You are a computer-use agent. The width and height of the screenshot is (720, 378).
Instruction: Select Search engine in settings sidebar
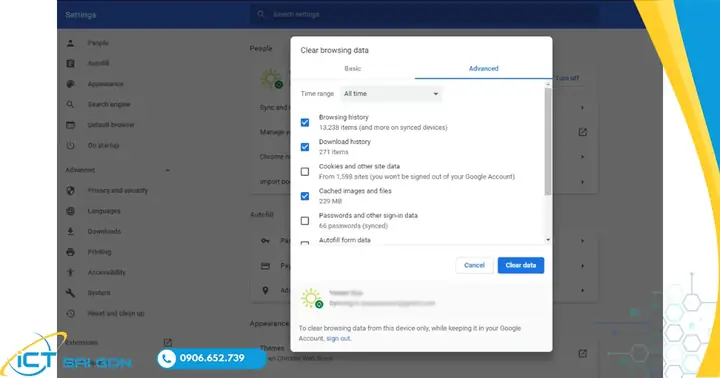coord(109,104)
